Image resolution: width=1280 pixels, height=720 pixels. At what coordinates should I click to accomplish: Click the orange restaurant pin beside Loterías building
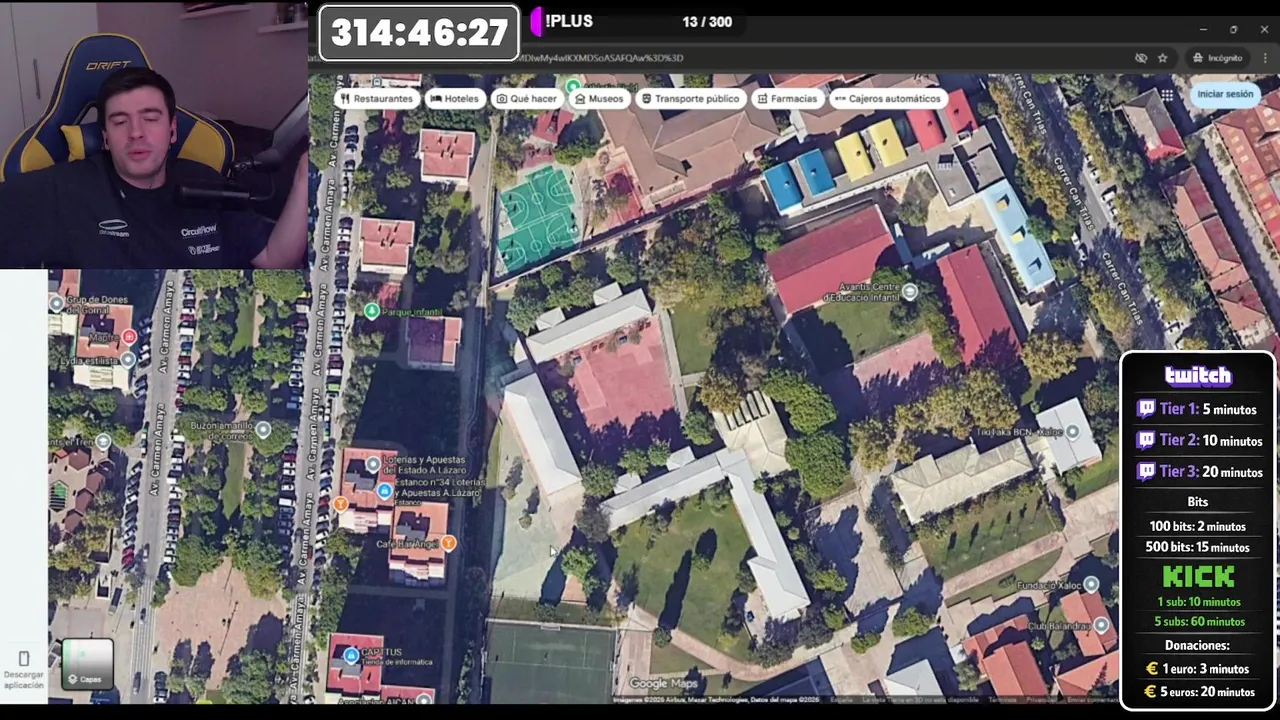(340, 504)
